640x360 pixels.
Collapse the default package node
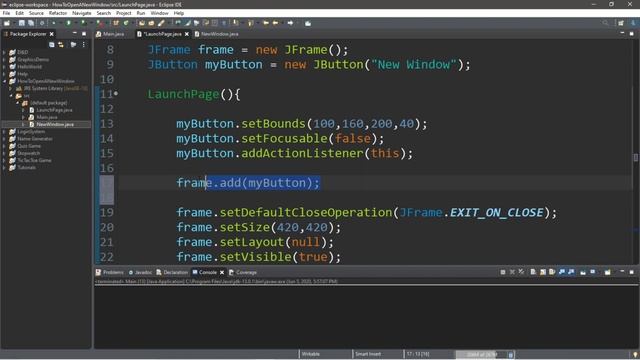(x=18, y=103)
